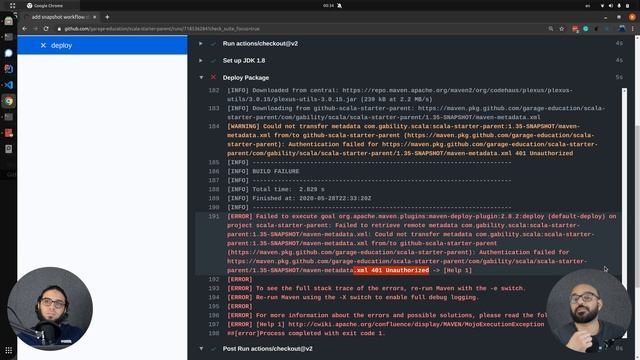Click the address bar URL
The width and height of the screenshot is (640, 360).
162,29
